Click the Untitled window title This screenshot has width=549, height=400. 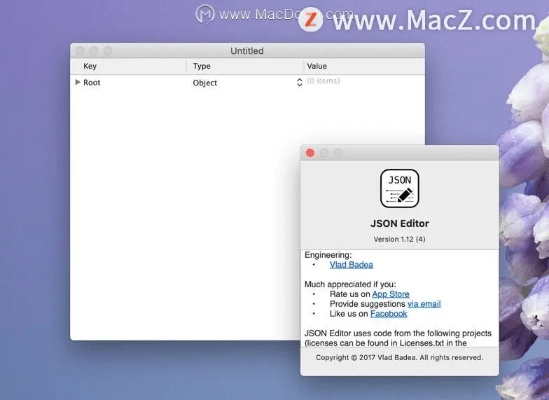coord(247,51)
